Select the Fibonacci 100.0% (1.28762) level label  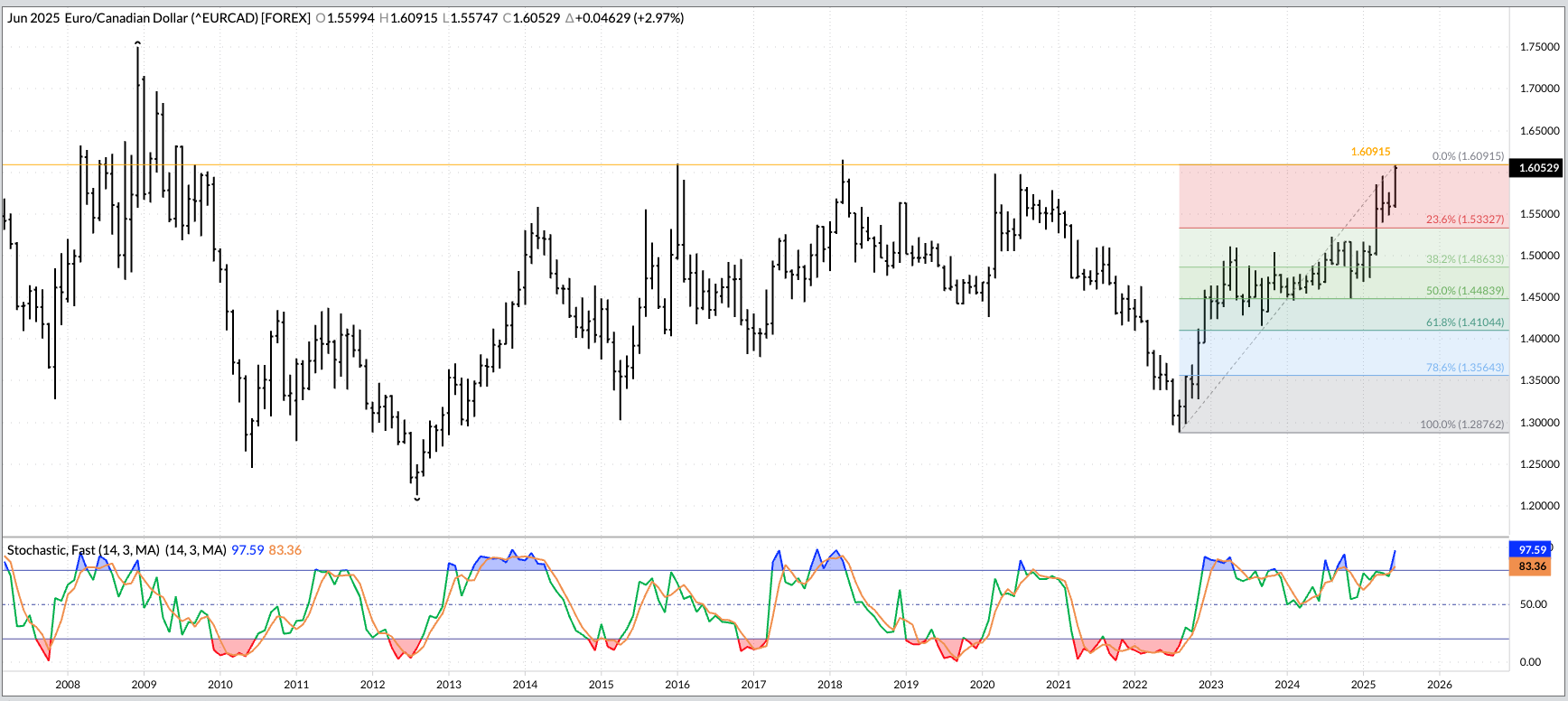[x=1461, y=425]
